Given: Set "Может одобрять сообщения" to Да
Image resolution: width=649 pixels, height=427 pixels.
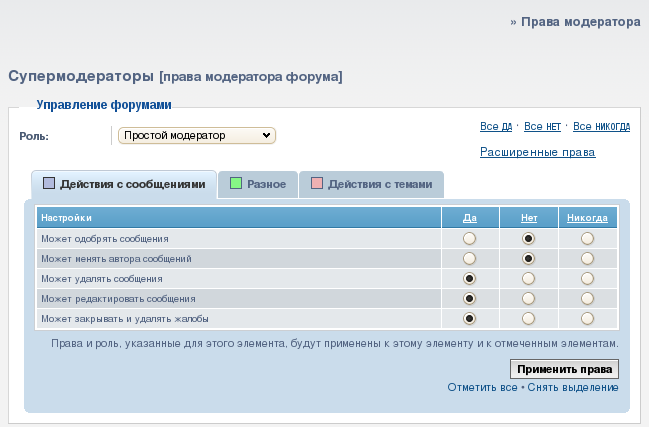Looking at the screenshot, I should pyautogui.click(x=469, y=238).
